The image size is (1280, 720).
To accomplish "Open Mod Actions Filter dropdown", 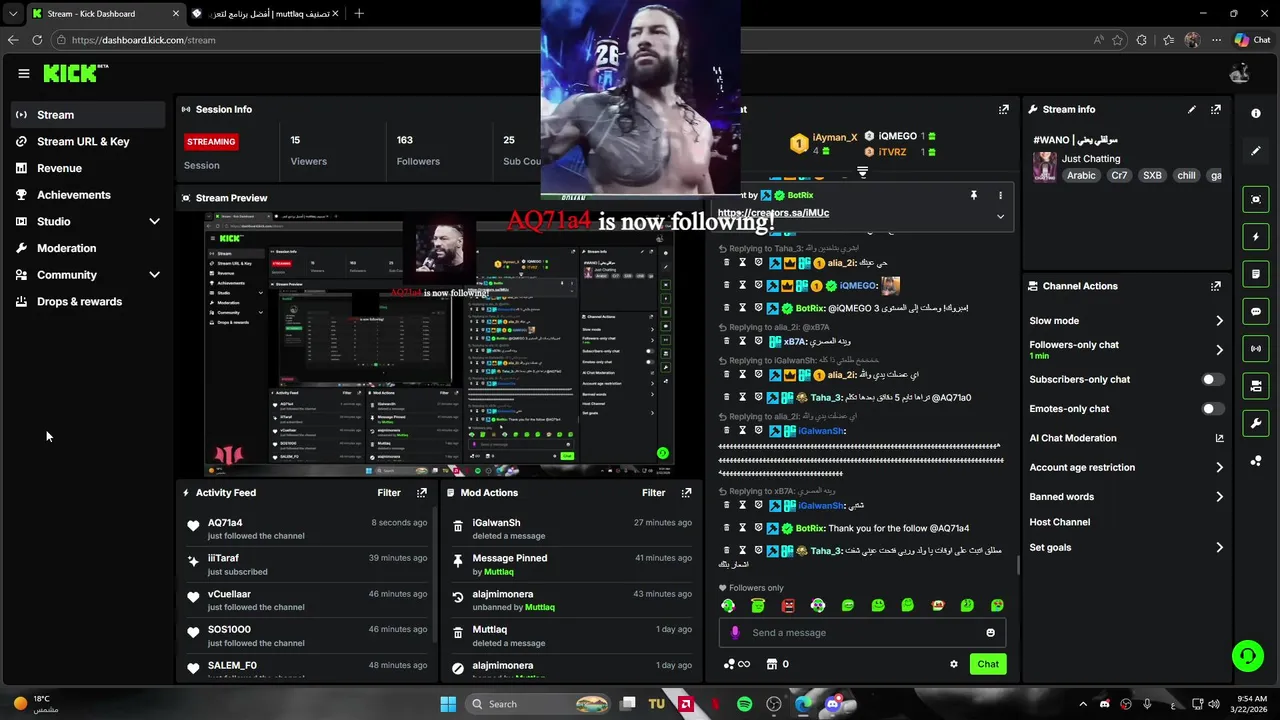I will 653,493.
